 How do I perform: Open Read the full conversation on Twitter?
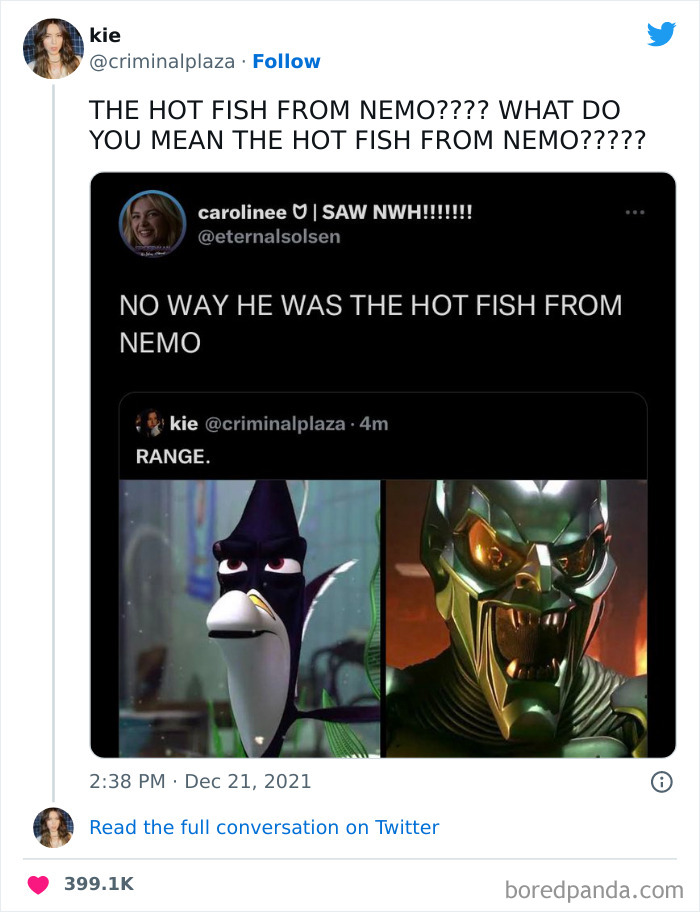[264, 828]
